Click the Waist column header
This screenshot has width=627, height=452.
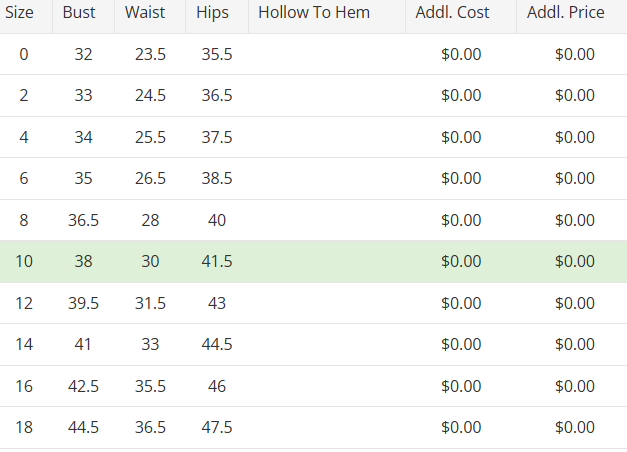146,13
